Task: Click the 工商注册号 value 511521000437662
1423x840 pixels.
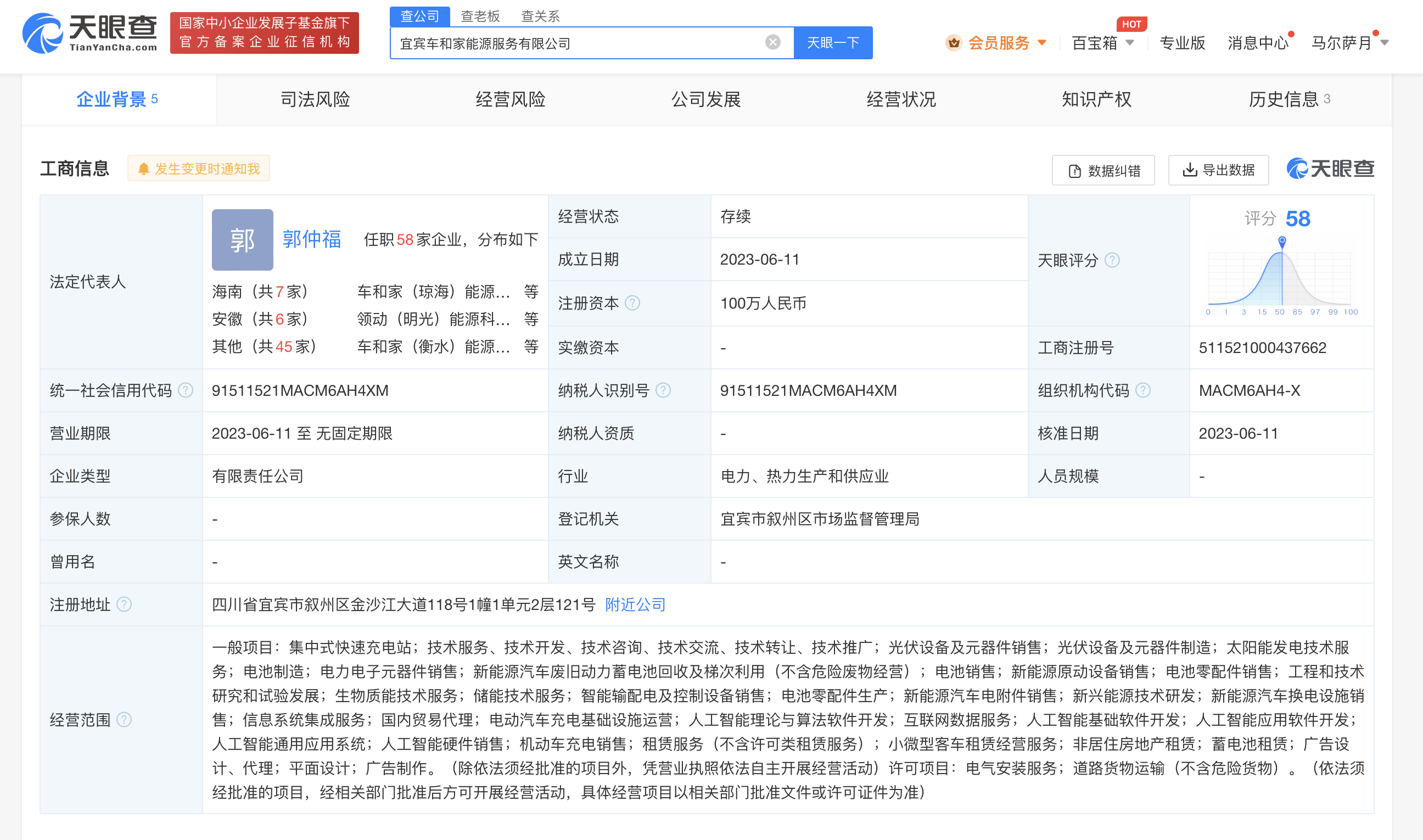Action: [x=1262, y=347]
